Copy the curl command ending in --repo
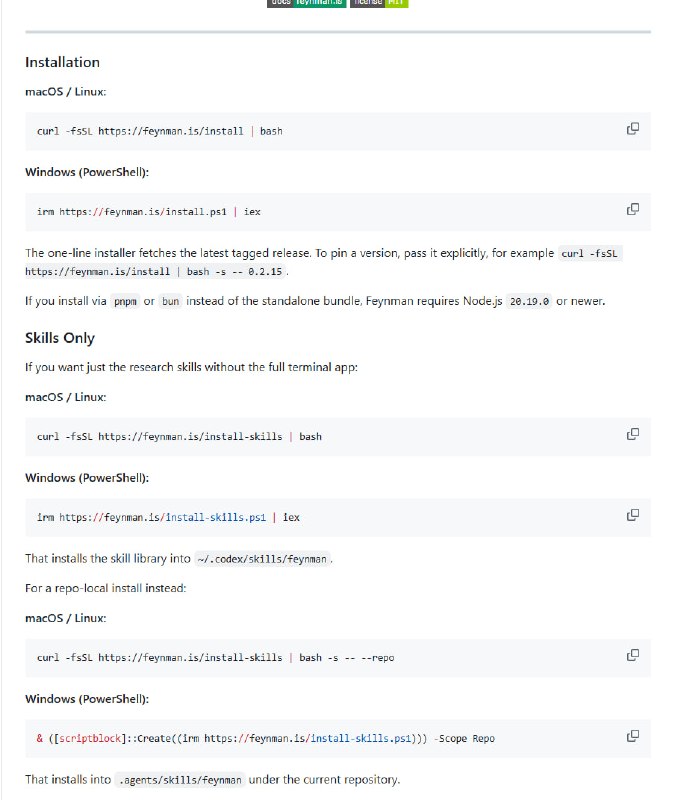The height and width of the screenshot is (800, 675). [632, 655]
